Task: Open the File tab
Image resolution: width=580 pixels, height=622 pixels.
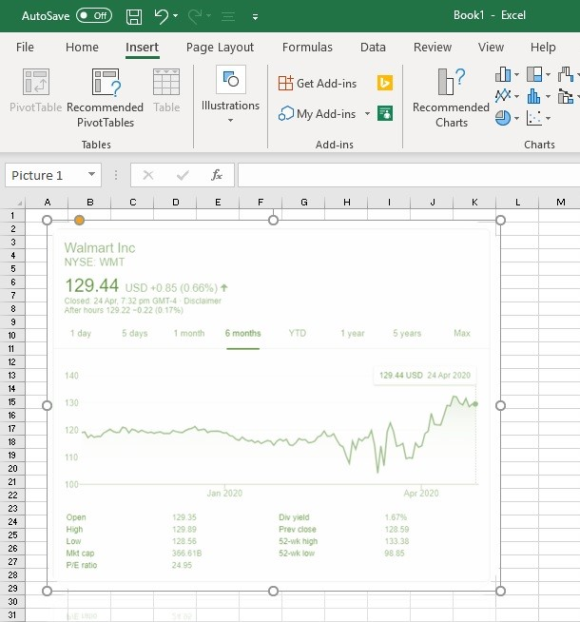Action: pyautogui.click(x=25, y=47)
